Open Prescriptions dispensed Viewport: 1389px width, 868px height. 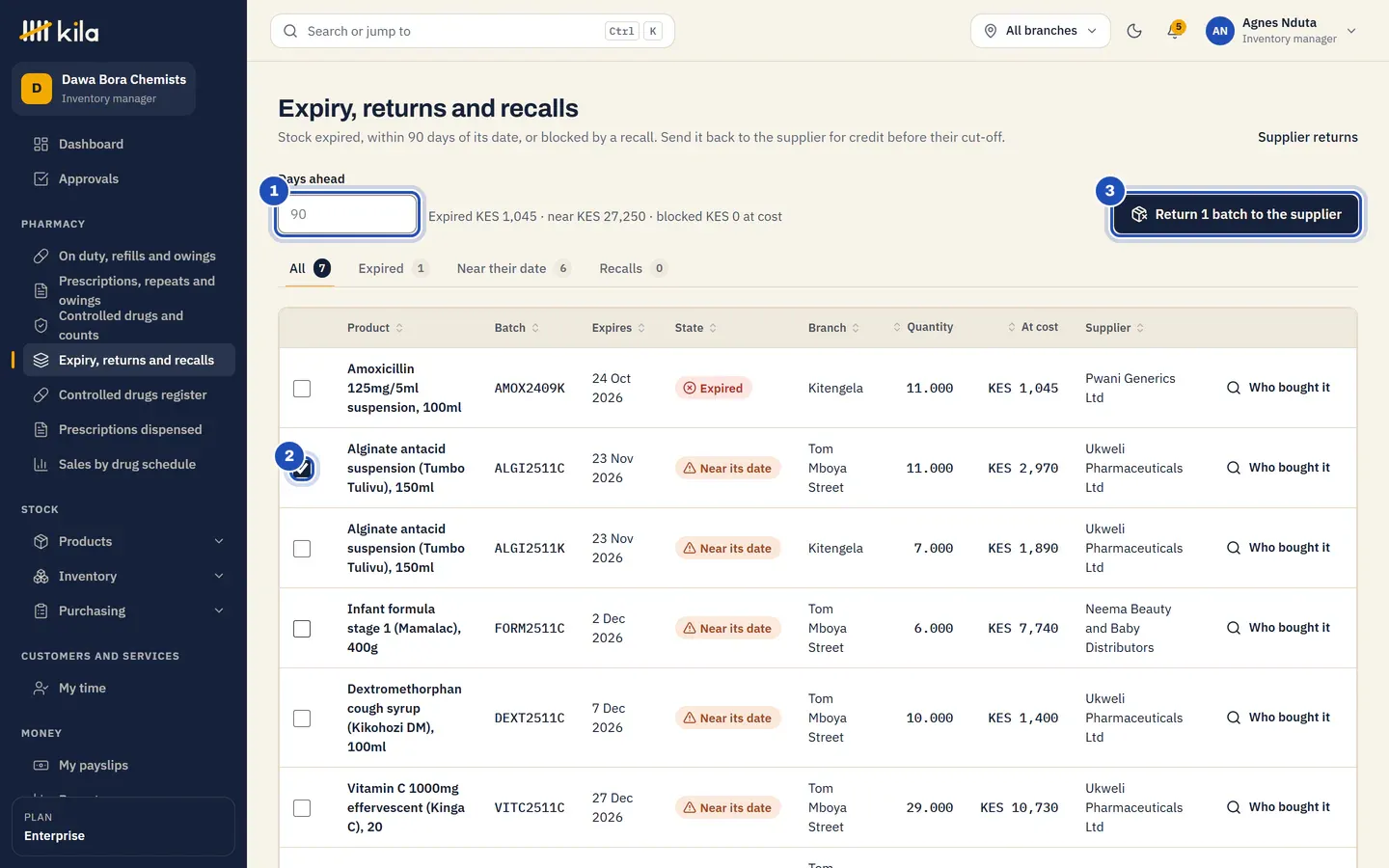[x=129, y=430]
